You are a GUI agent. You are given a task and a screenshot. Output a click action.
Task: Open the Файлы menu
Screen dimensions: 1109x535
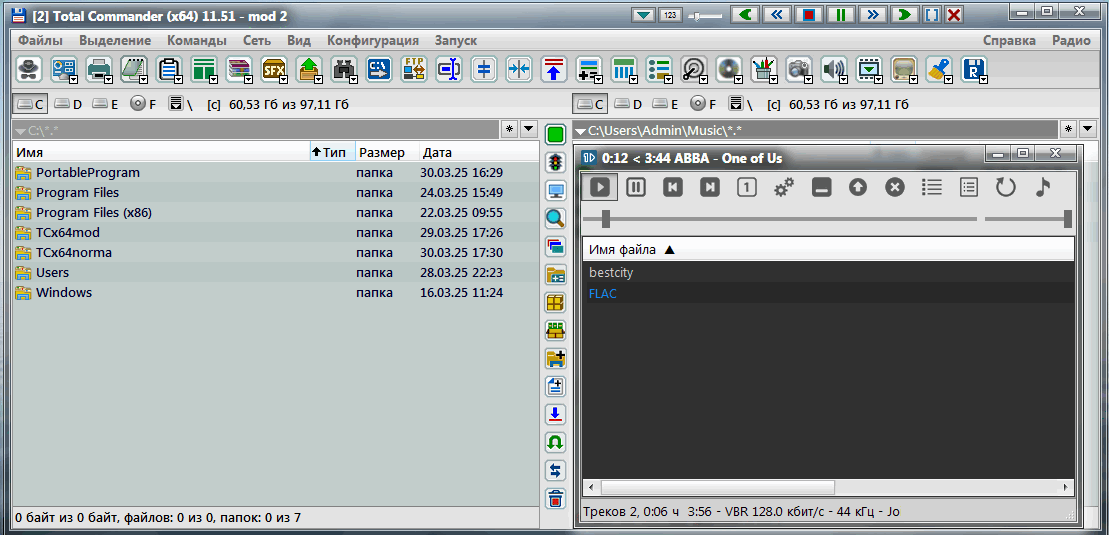click(40, 40)
